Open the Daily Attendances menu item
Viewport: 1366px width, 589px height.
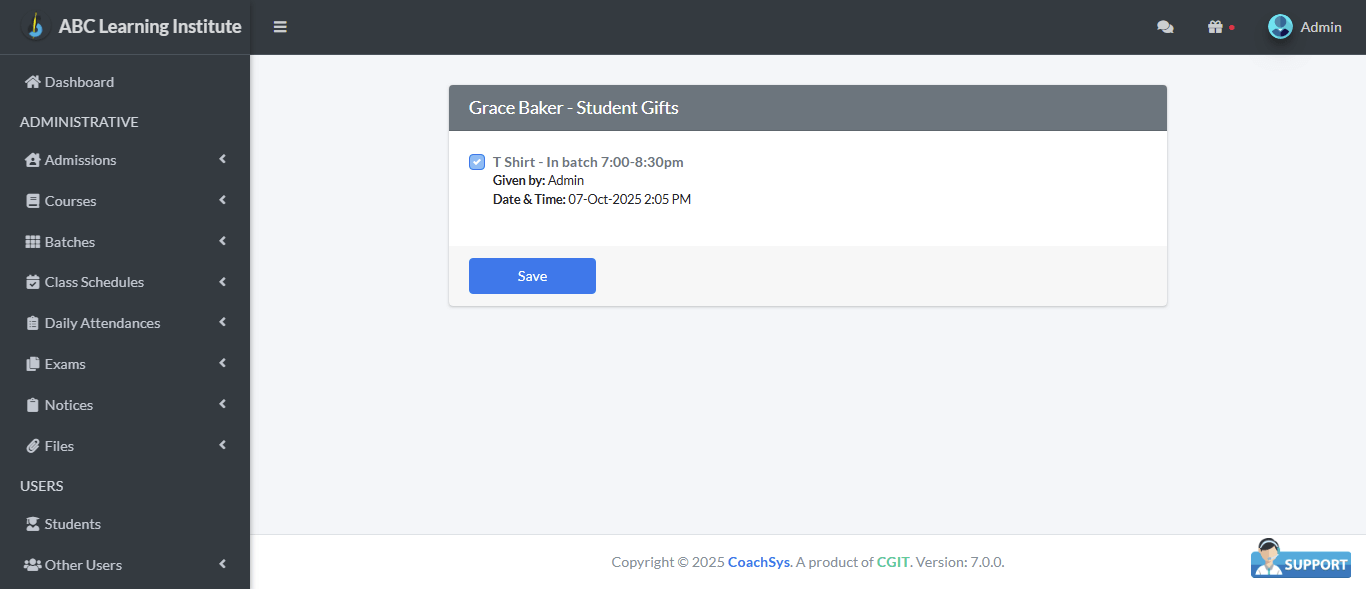click(102, 323)
